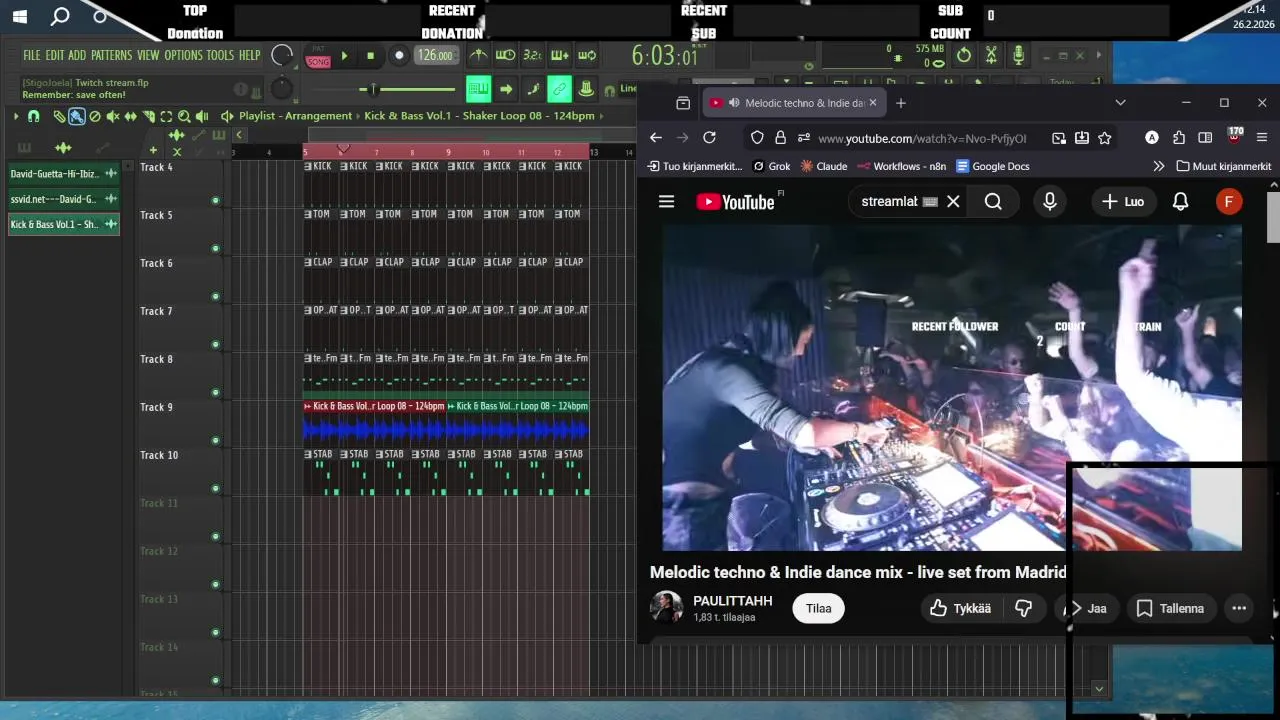The width and height of the screenshot is (1280, 720).
Task: Toggle PAT/SONG mode switch
Action: click(318, 57)
